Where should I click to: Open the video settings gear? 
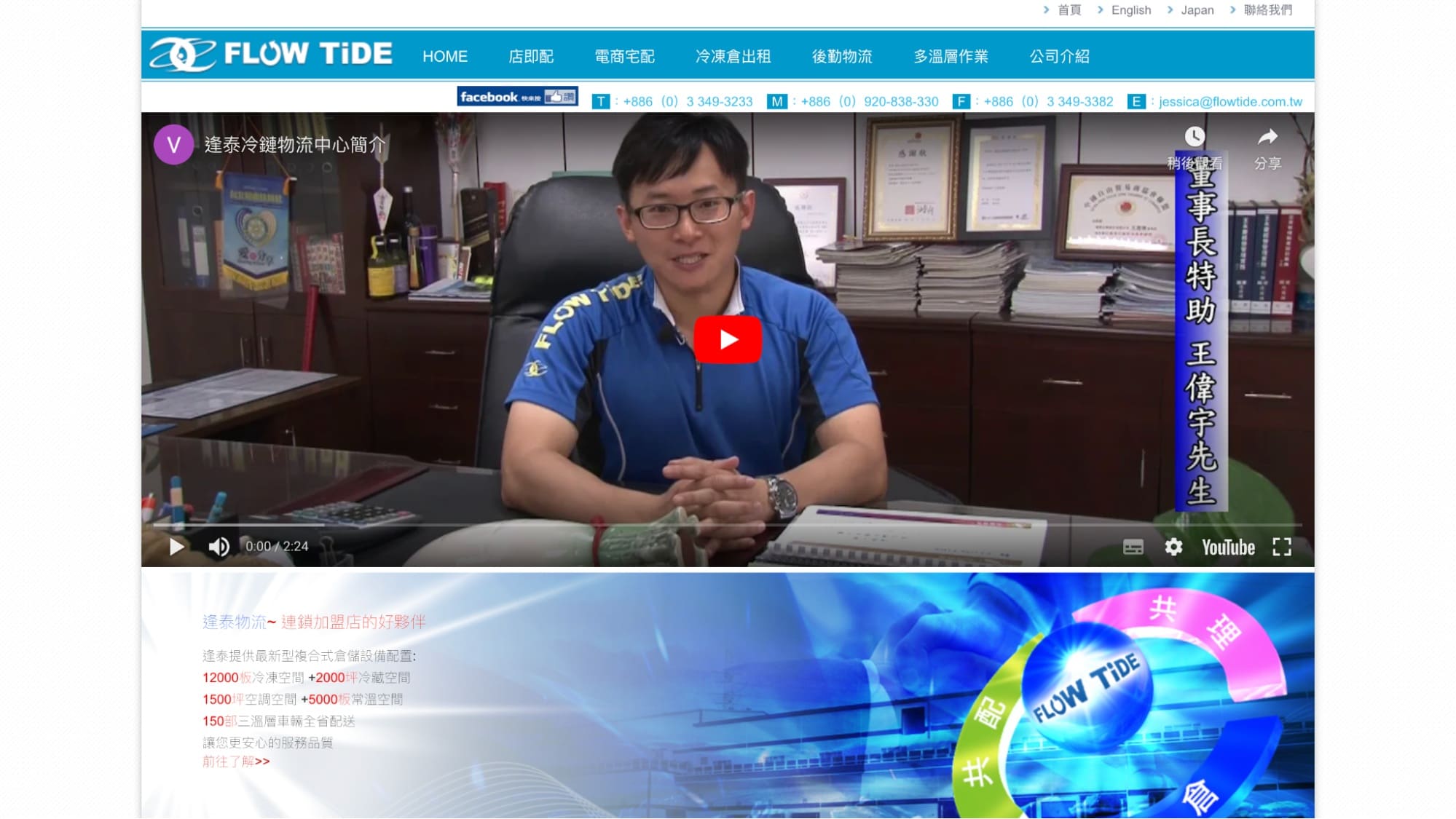[x=1173, y=546]
